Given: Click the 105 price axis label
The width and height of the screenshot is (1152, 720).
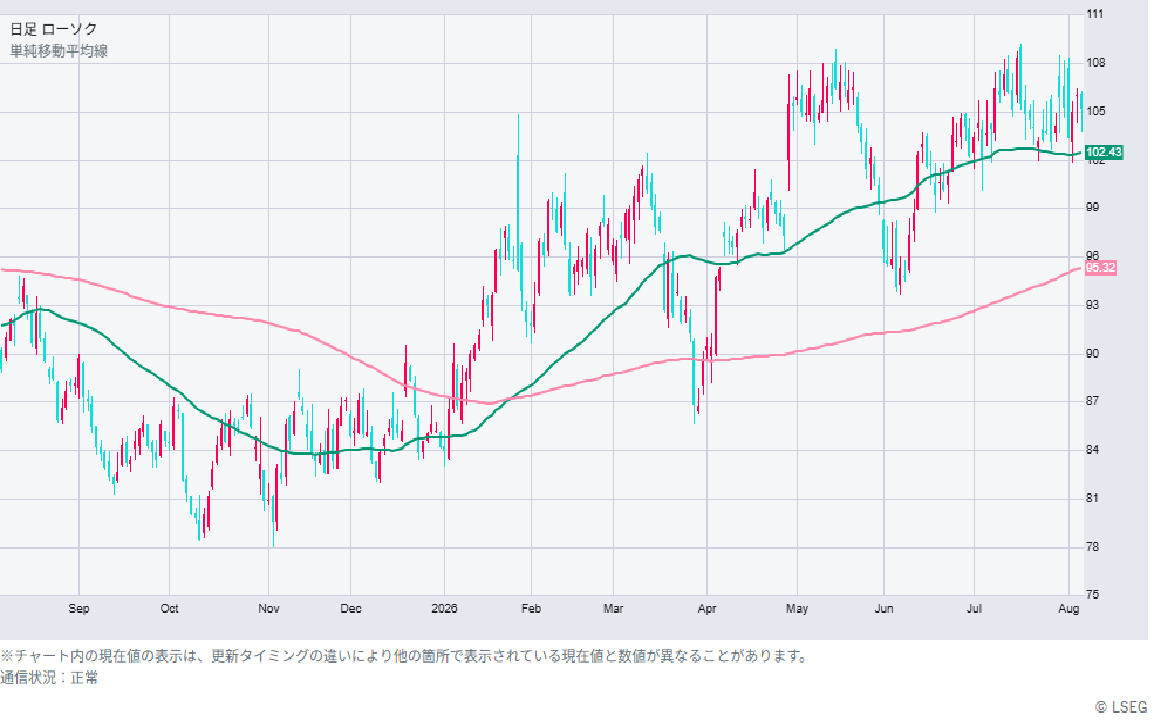Looking at the screenshot, I should click(1095, 111).
